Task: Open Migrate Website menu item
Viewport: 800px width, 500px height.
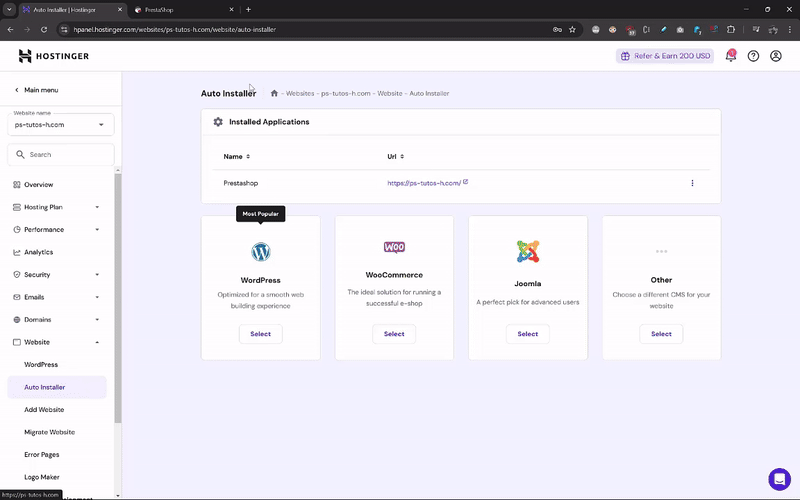Action: [49, 432]
